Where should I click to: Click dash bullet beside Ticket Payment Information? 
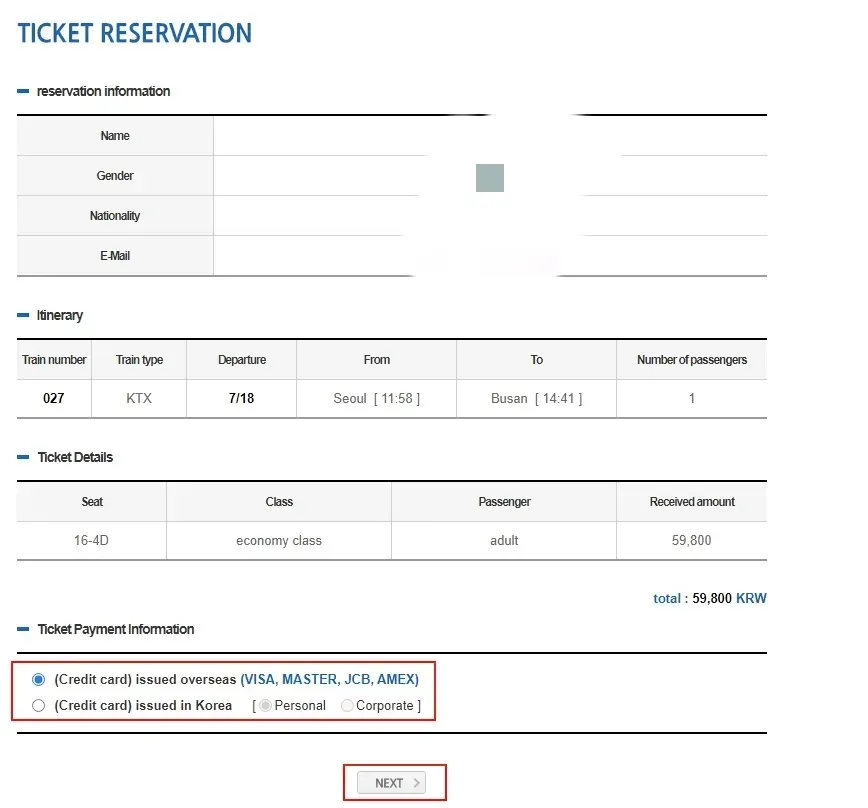point(23,629)
